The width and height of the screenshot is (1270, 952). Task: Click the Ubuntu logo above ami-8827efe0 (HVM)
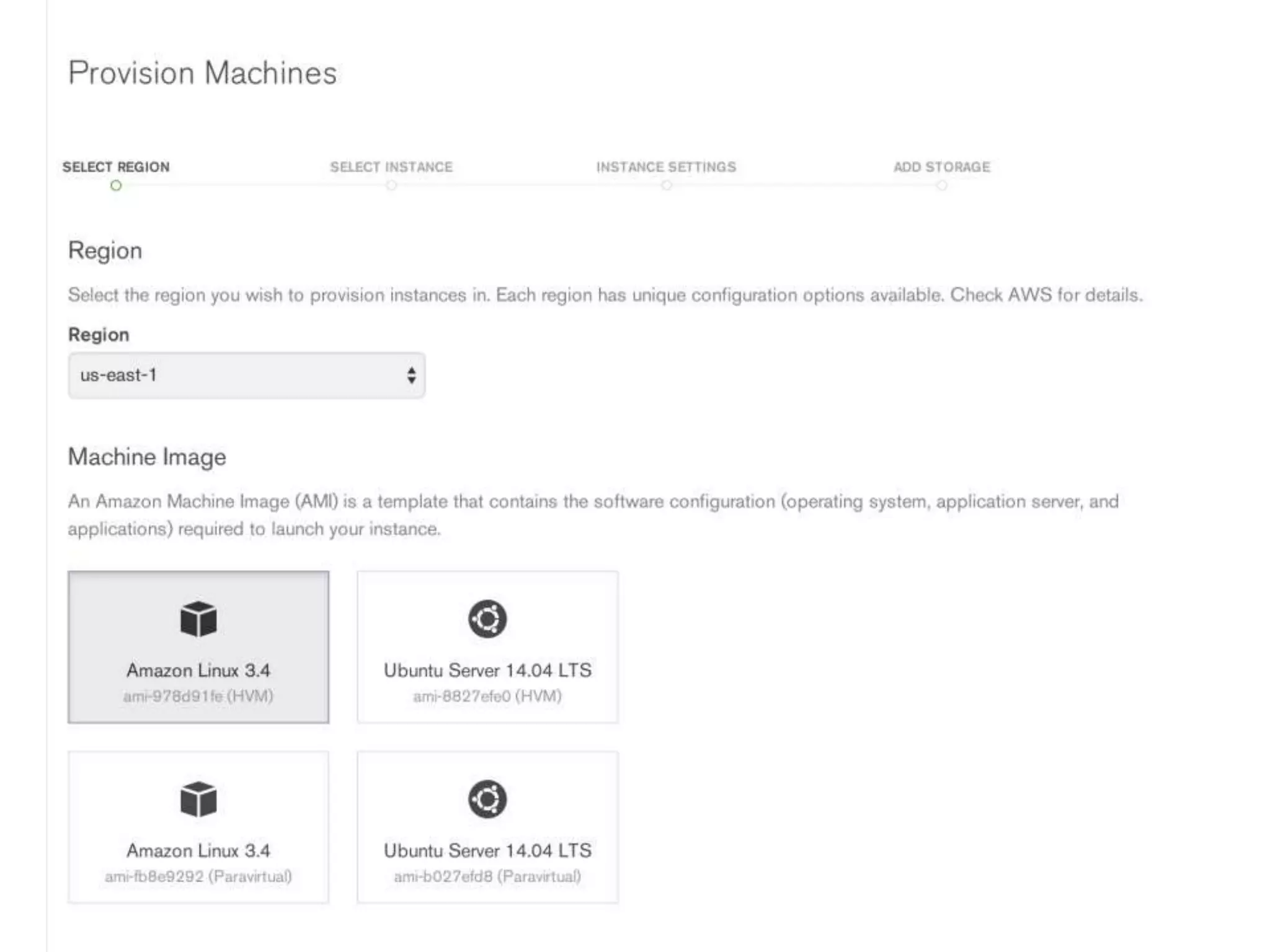[x=487, y=619]
